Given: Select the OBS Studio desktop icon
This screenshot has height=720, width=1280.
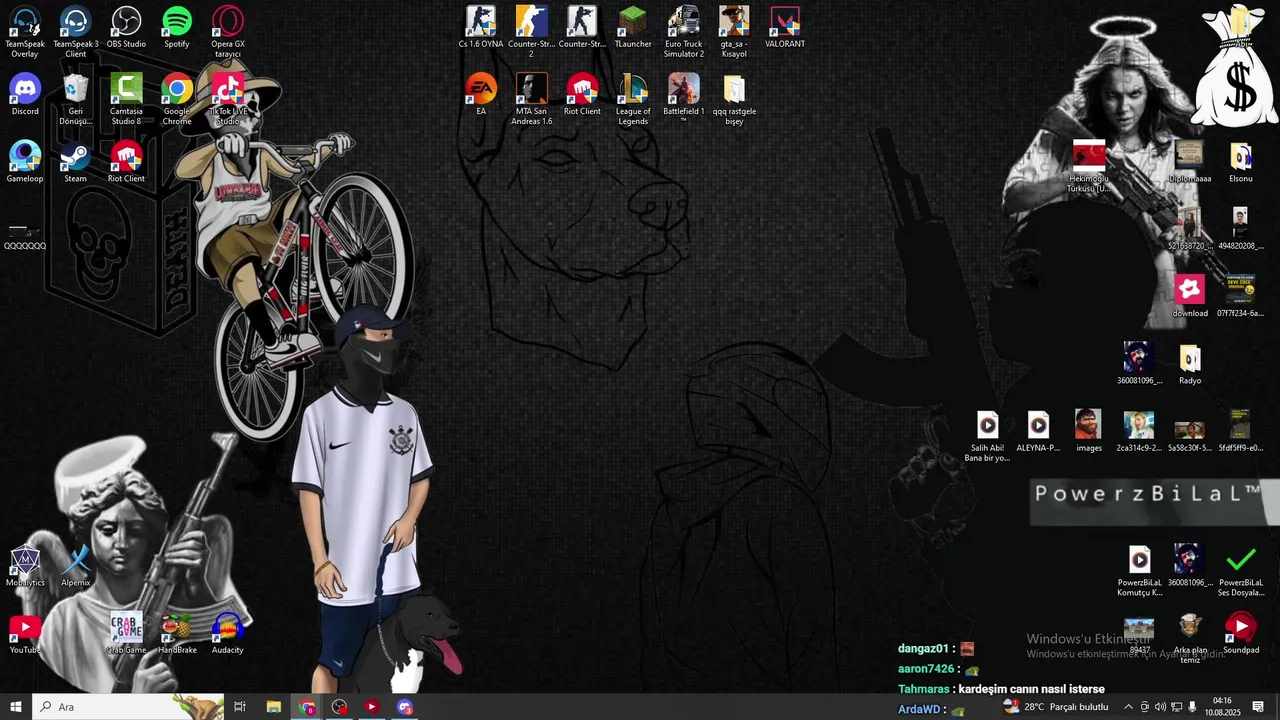Looking at the screenshot, I should [126, 27].
